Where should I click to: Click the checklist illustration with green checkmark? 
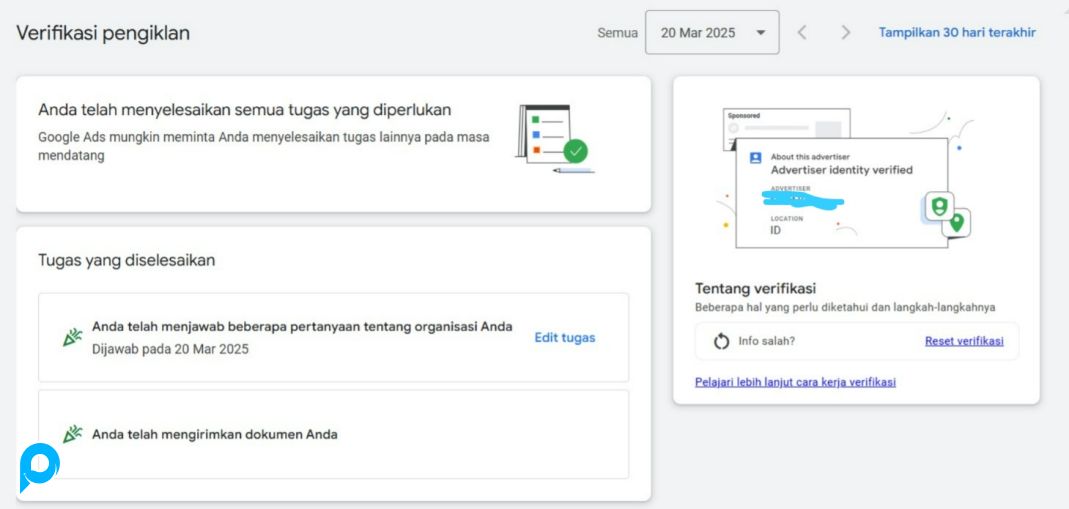tap(552, 138)
